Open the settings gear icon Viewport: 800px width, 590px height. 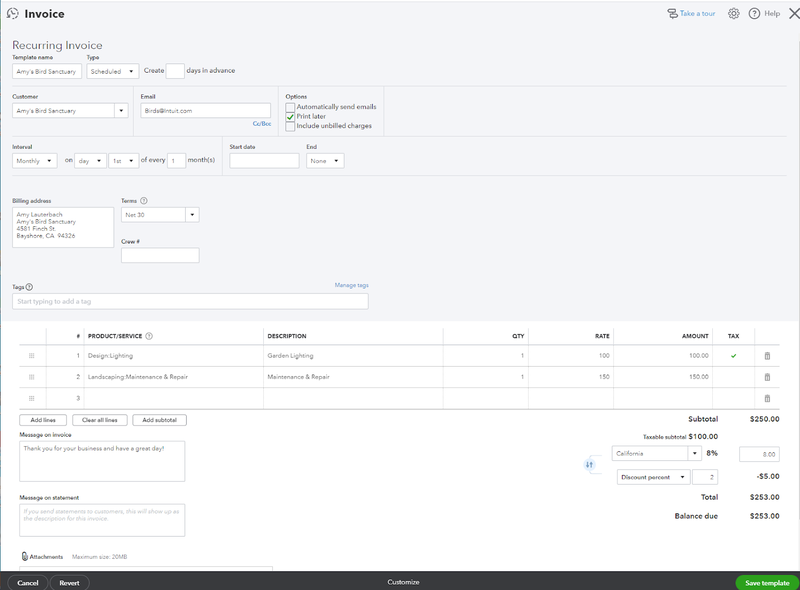[x=734, y=14]
